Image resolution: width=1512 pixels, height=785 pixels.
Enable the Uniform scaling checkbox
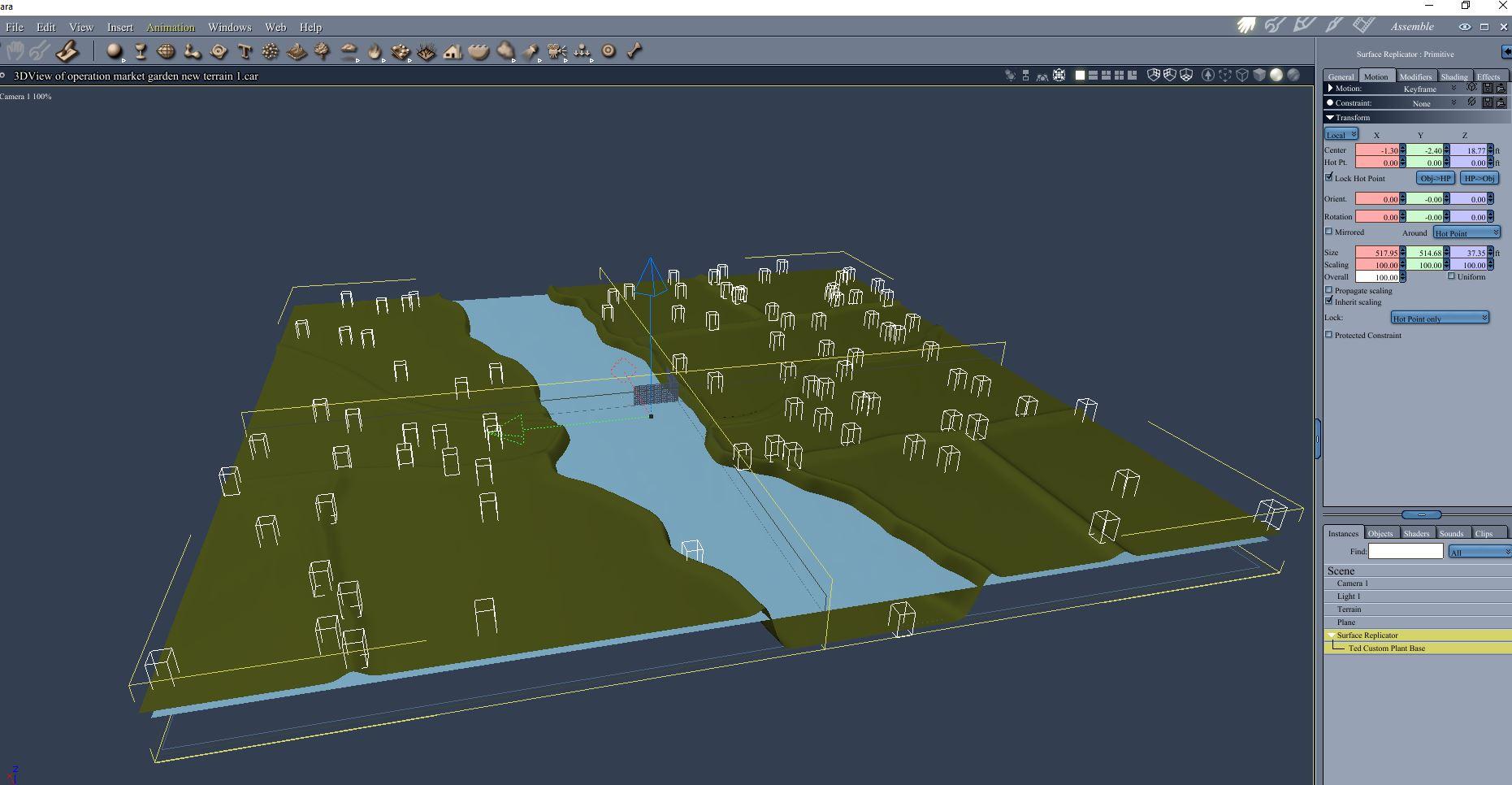tap(1451, 276)
